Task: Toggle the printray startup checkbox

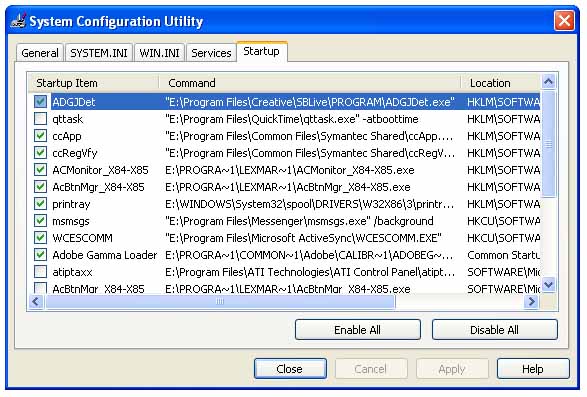Action: [40, 204]
